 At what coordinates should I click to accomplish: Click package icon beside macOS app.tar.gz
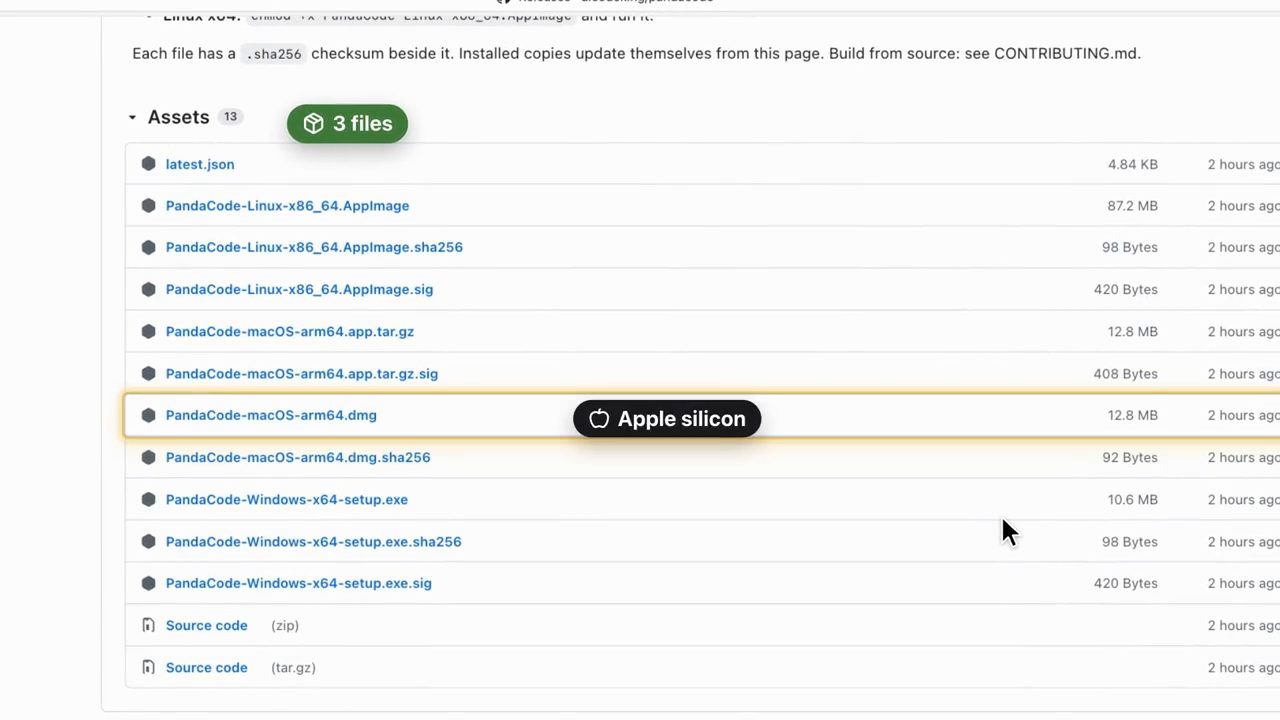coord(148,332)
